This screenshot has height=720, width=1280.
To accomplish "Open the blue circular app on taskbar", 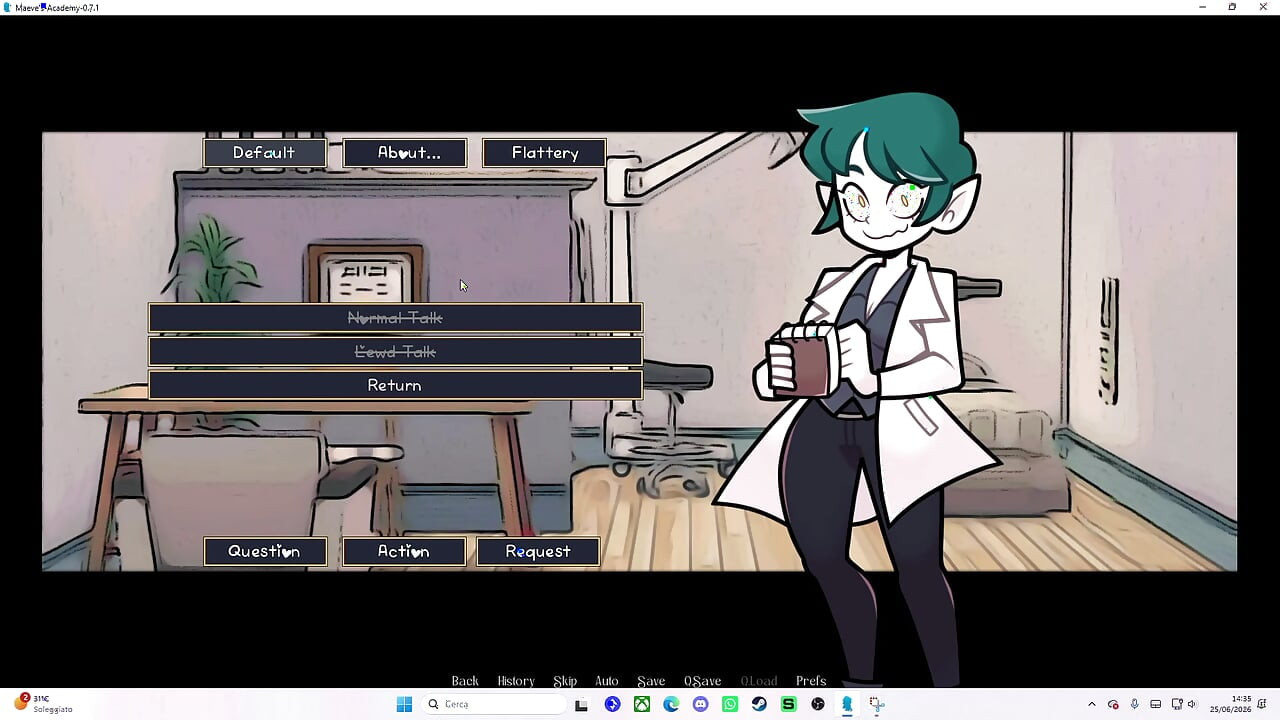I will pyautogui.click(x=612, y=704).
